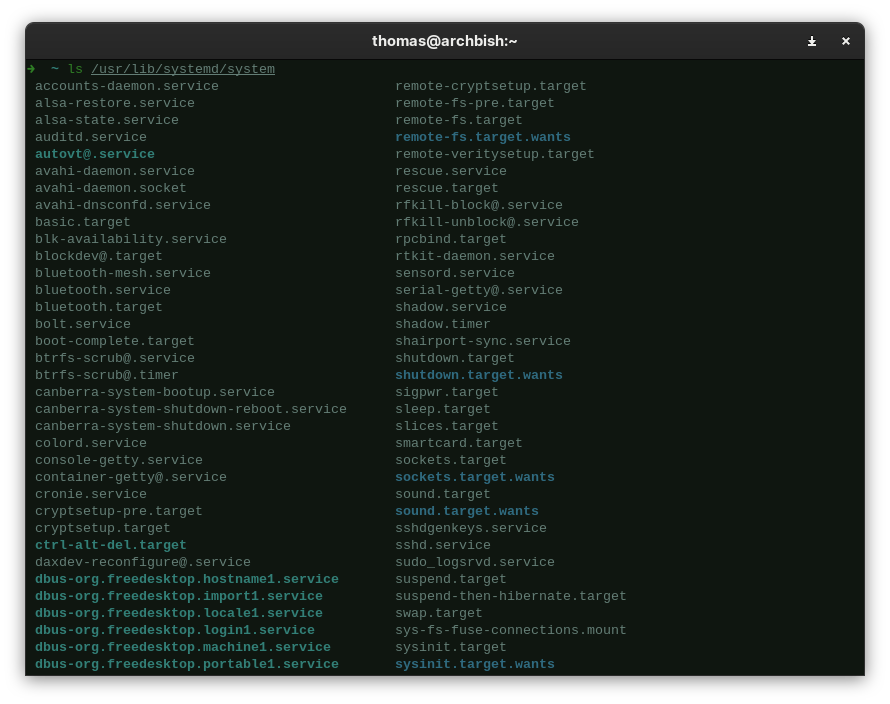The width and height of the screenshot is (890, 704).
Task: Click the thomas@archbish:~ window title
Action: click(x=444, y=41)
